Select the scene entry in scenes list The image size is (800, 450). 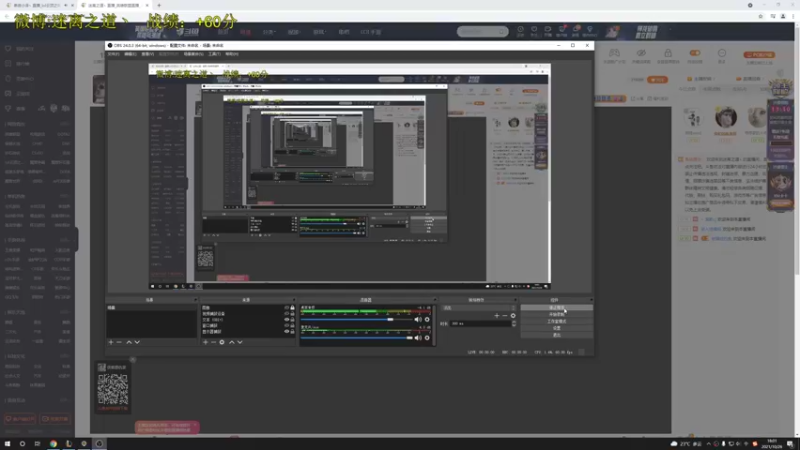tap(151, 308)
